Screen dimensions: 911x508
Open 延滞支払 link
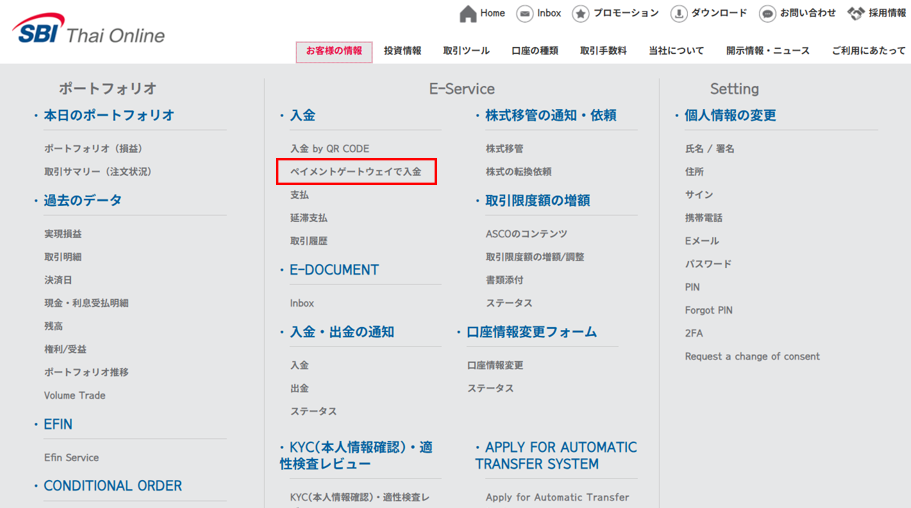tap(309, 218)
